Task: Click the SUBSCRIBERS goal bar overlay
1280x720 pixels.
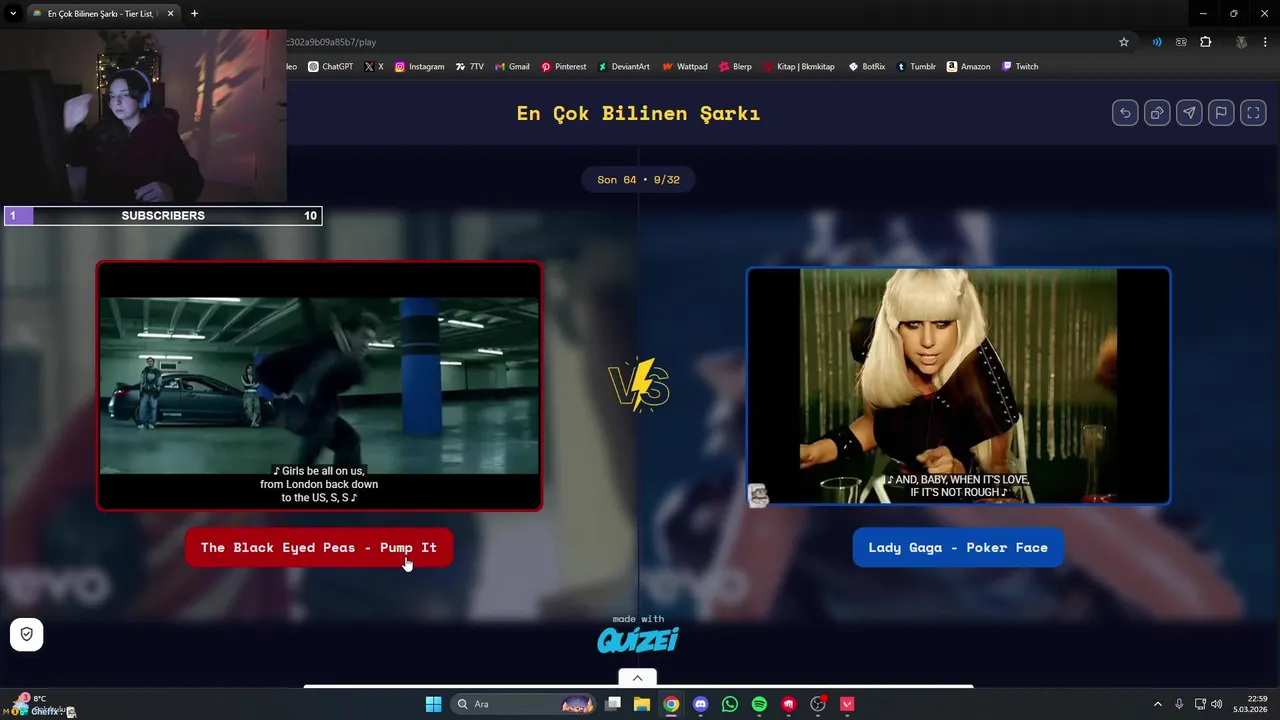Action: tap(163, 216)
